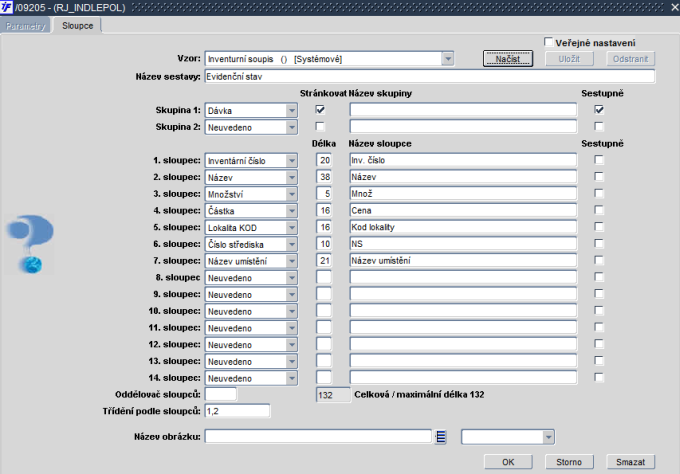Click the Třídění podle sloupců field

coord(237,411)
